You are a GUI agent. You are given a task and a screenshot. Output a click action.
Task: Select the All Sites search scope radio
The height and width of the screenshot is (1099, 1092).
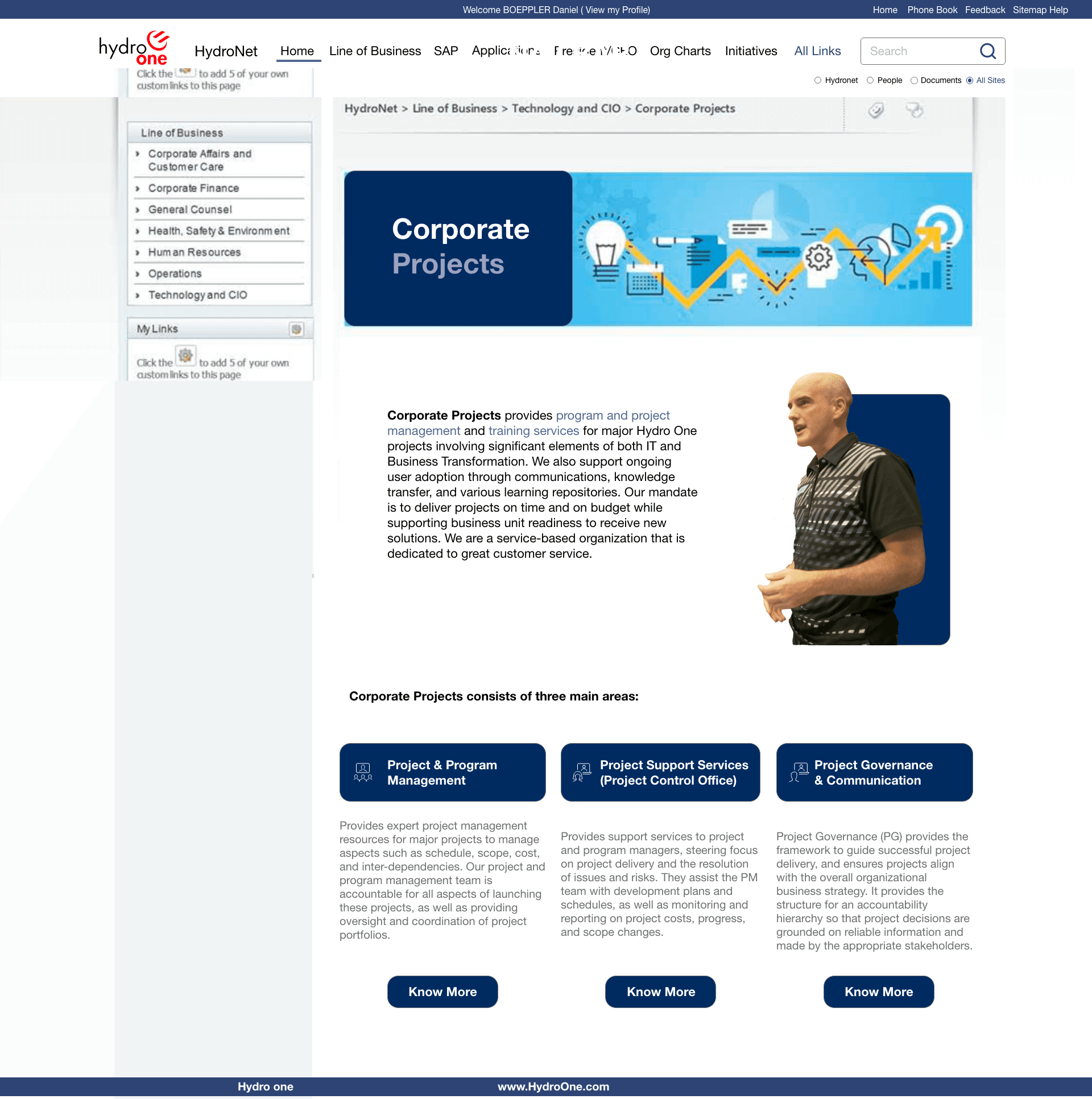coord(970,80)
